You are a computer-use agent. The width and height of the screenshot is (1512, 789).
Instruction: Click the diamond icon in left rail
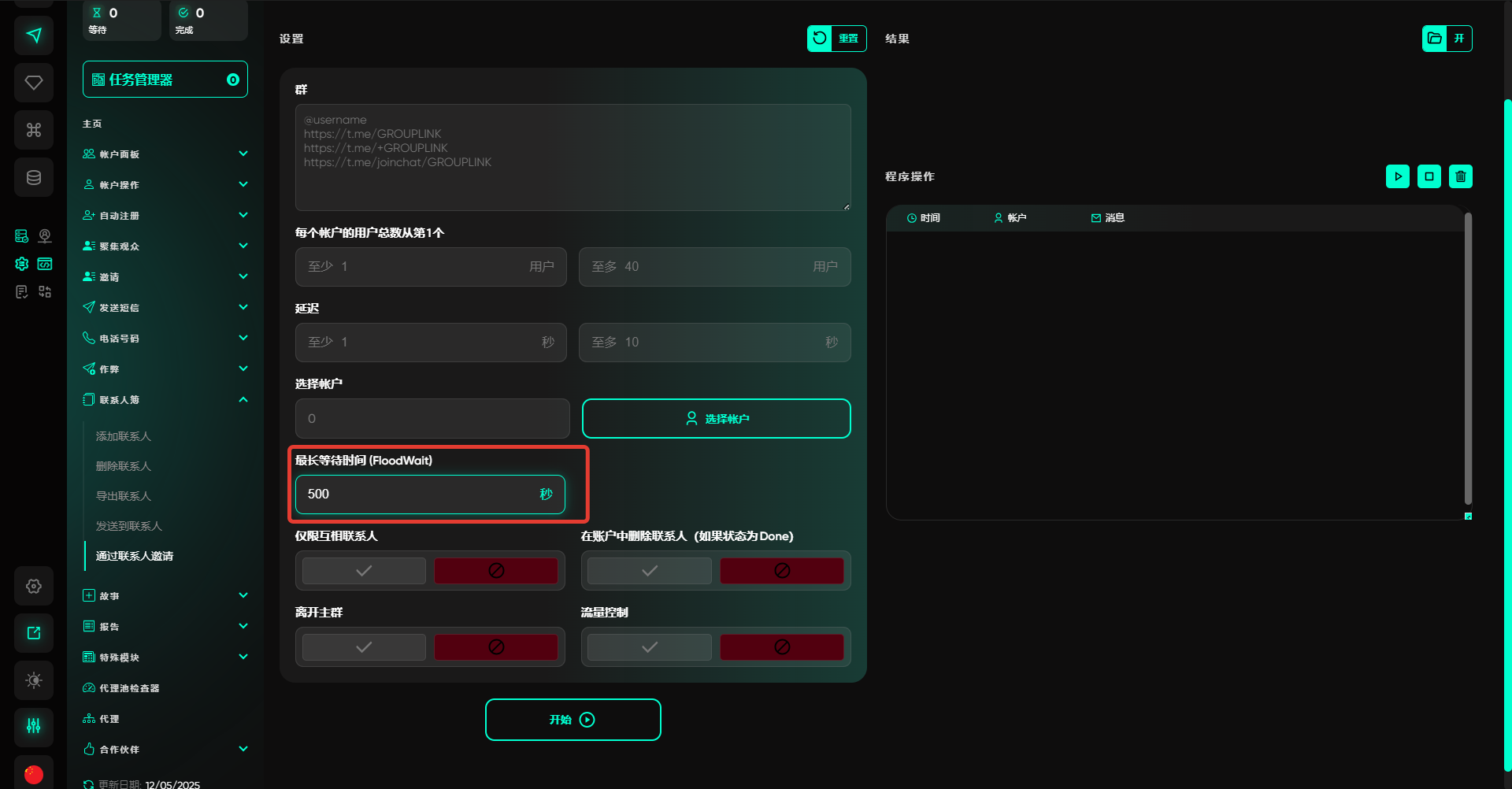pos(34,83)
